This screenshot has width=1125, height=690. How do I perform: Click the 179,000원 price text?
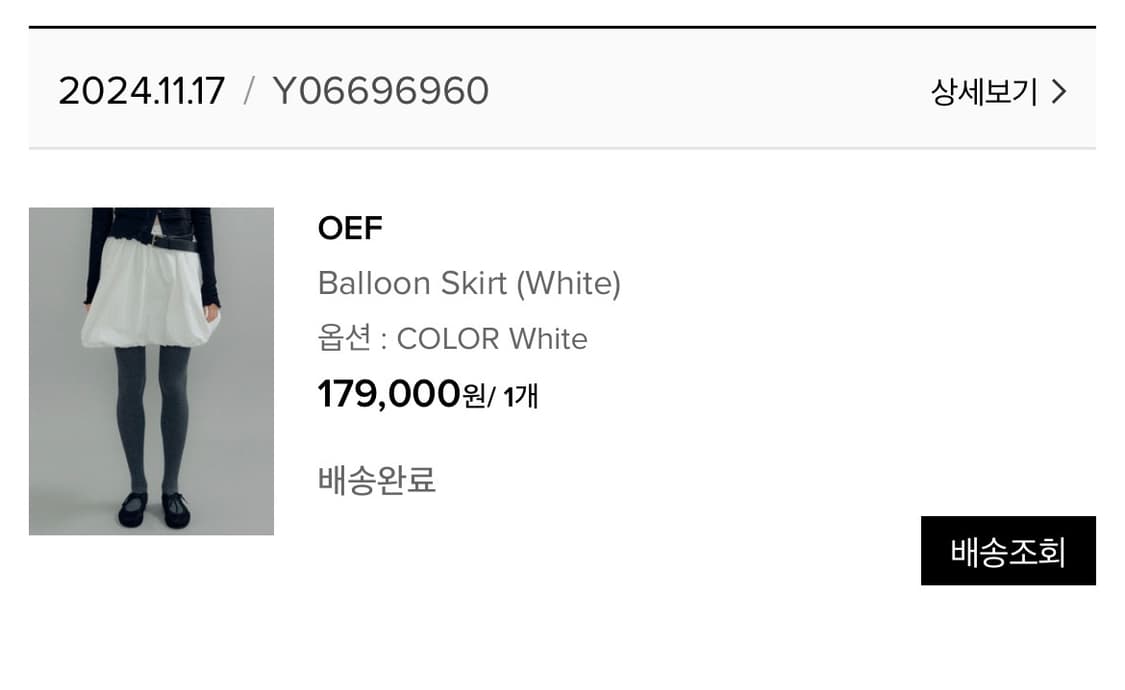tap(388, 394)
